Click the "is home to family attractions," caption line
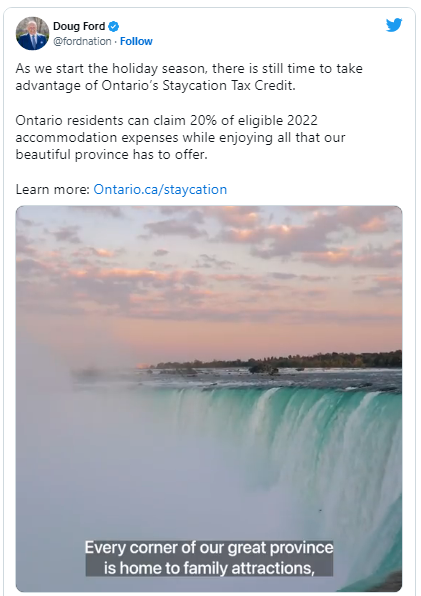Image resolution: width=421 pixels, height=596 pixels. [x=209, y=568]
